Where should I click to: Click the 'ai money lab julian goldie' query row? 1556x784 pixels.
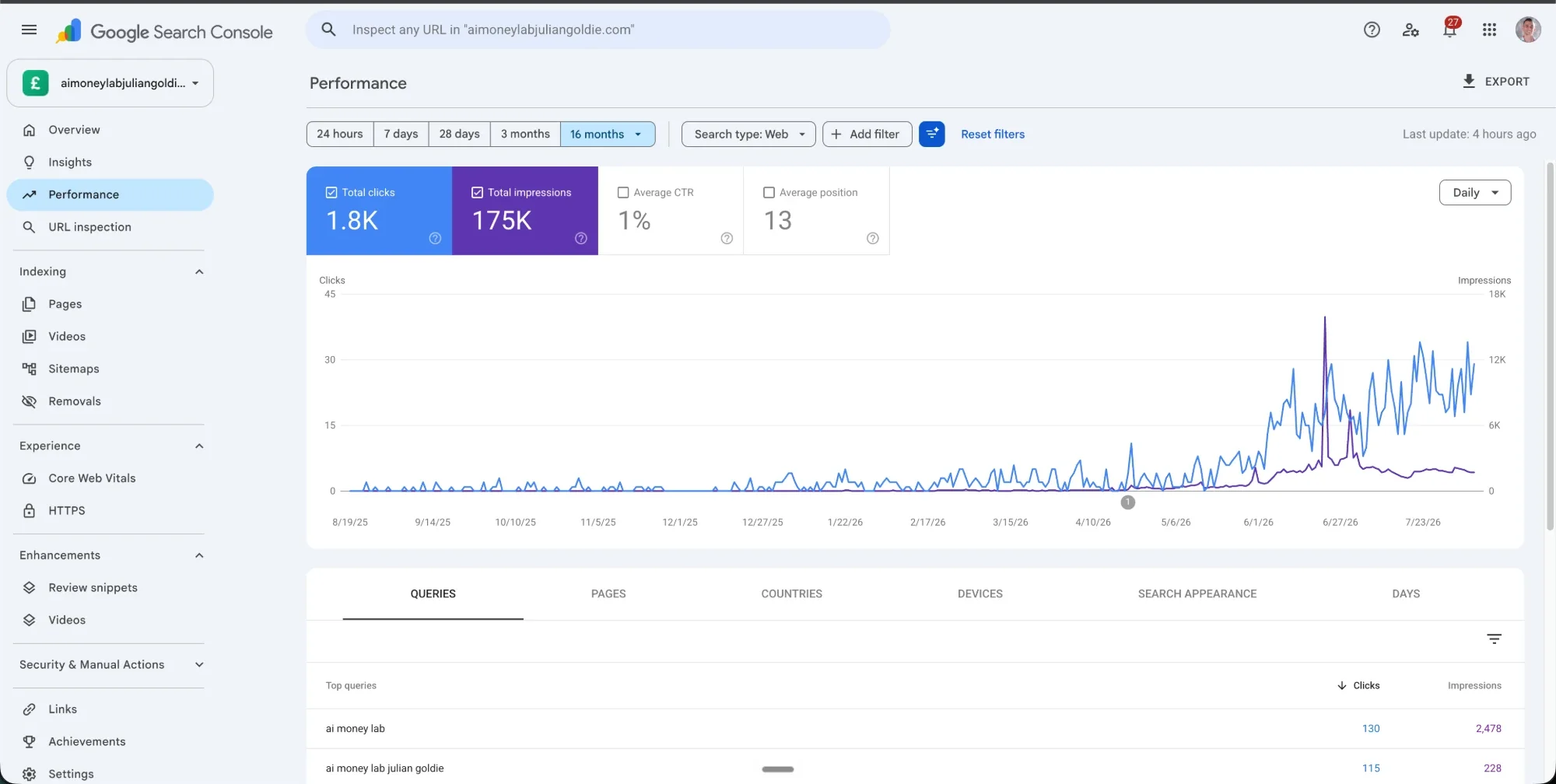(x=915, y=768)
